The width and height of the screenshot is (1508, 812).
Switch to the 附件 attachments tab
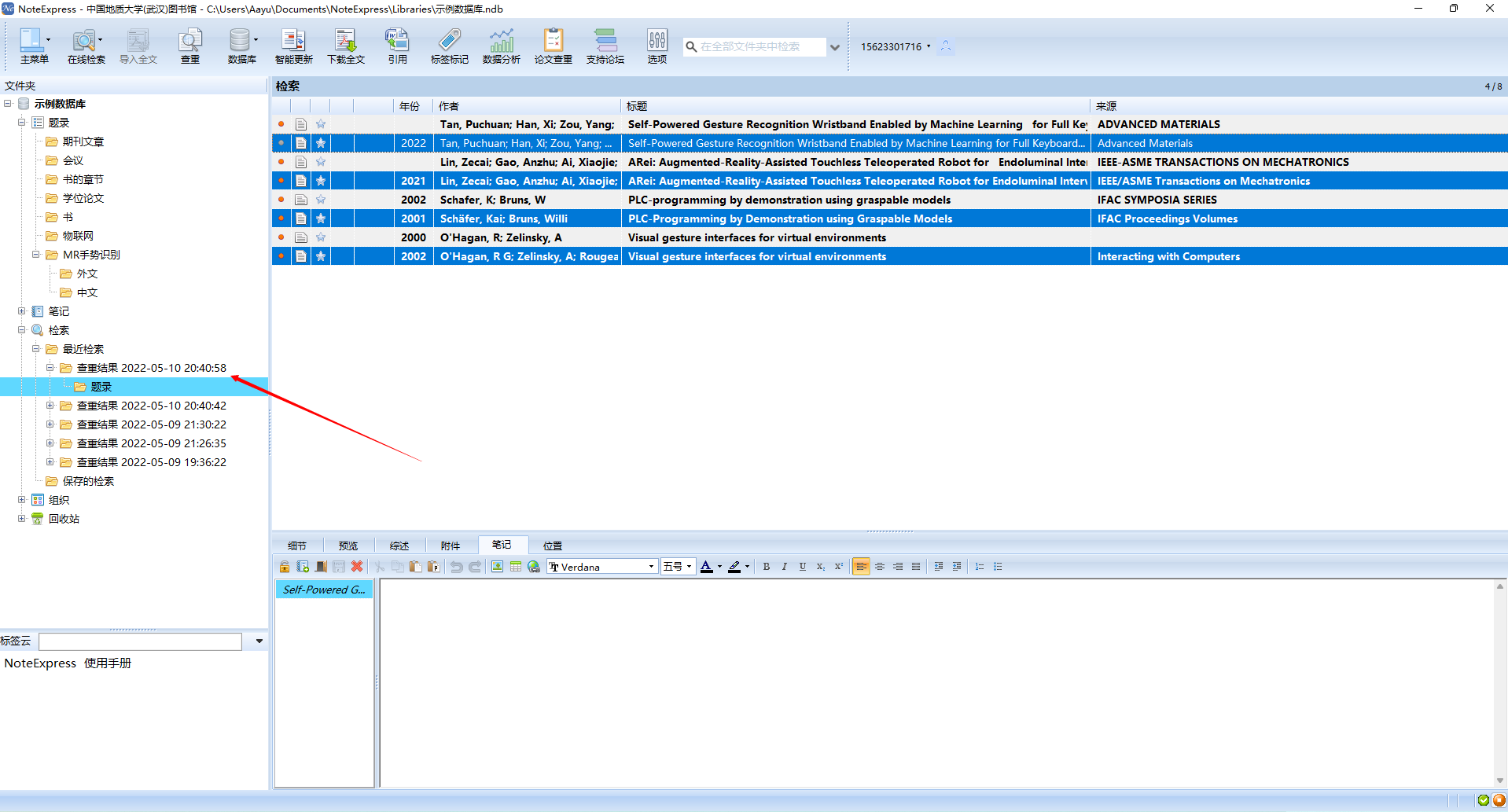450,546
